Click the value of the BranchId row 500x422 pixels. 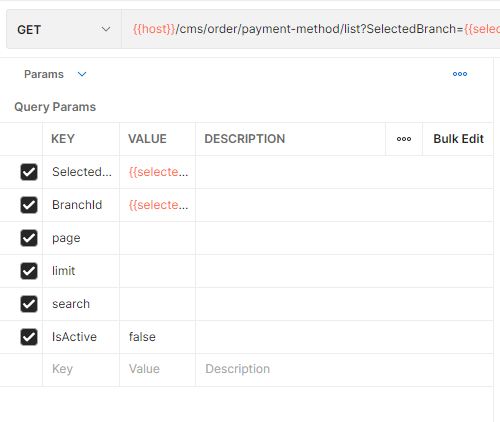[x=157, y=205]
